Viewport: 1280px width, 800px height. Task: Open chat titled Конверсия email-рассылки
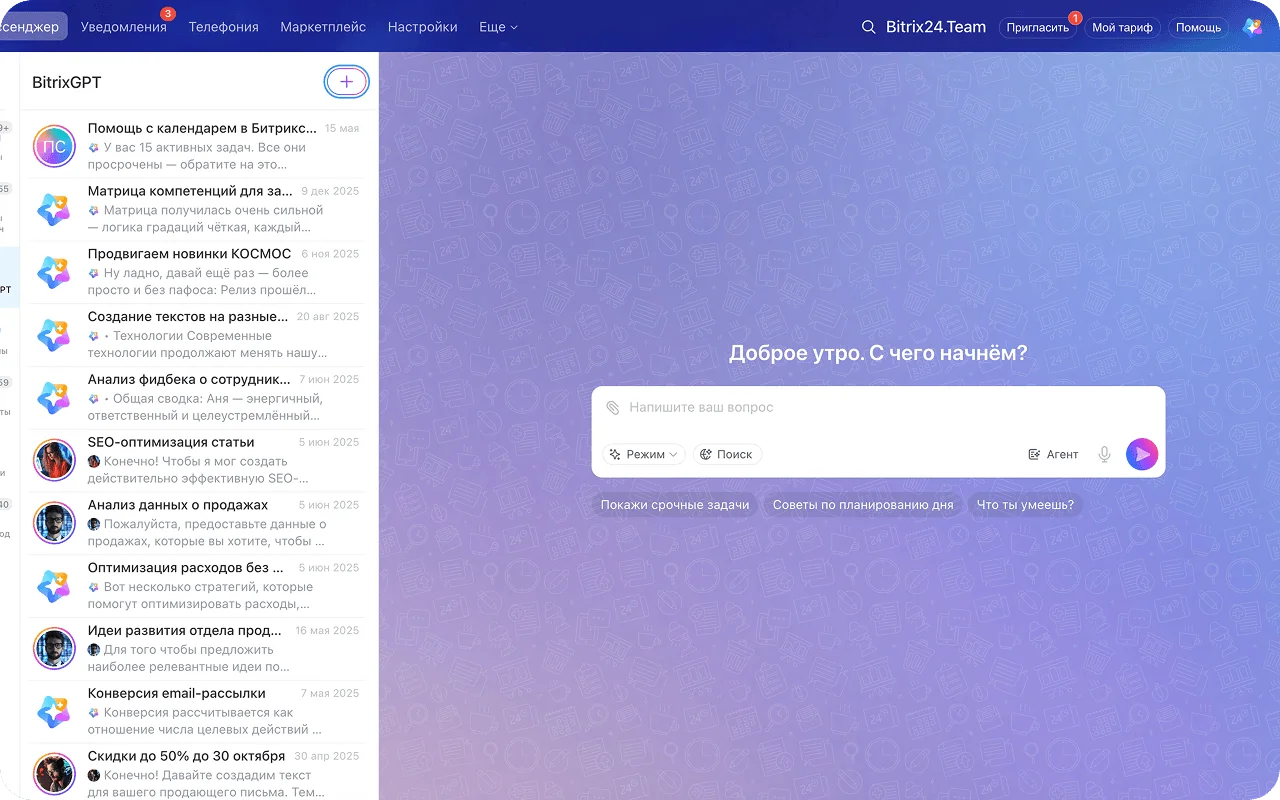click(196, 712)
